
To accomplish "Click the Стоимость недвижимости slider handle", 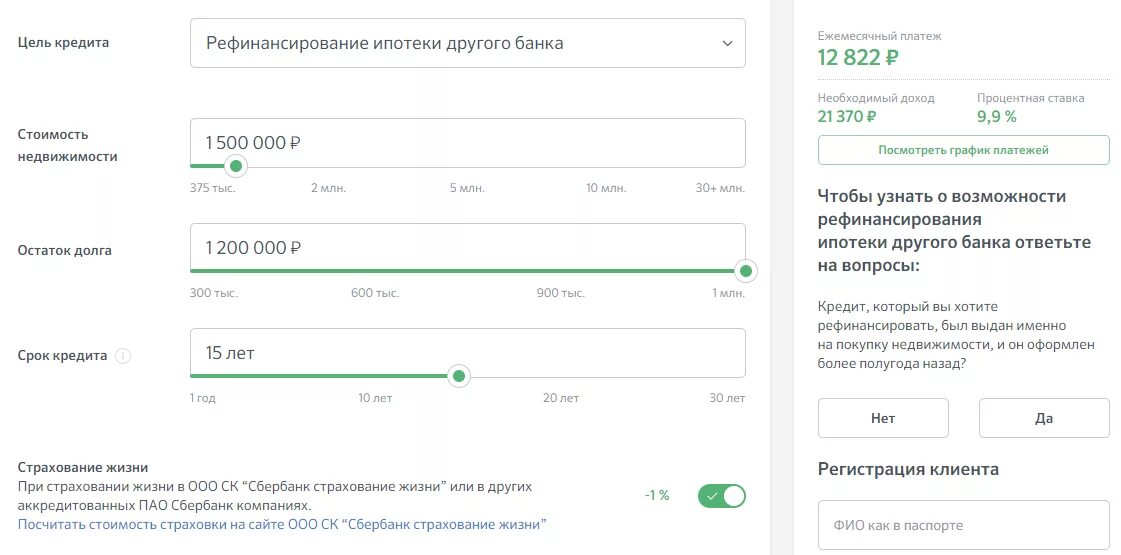I will [x=236, y=166].
